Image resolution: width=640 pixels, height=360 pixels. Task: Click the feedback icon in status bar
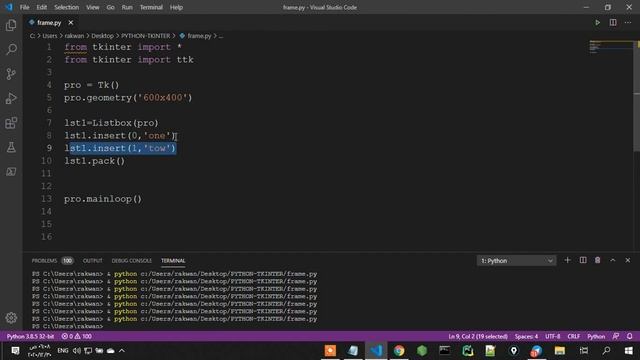pyautogui.click(x=616, y=336)
